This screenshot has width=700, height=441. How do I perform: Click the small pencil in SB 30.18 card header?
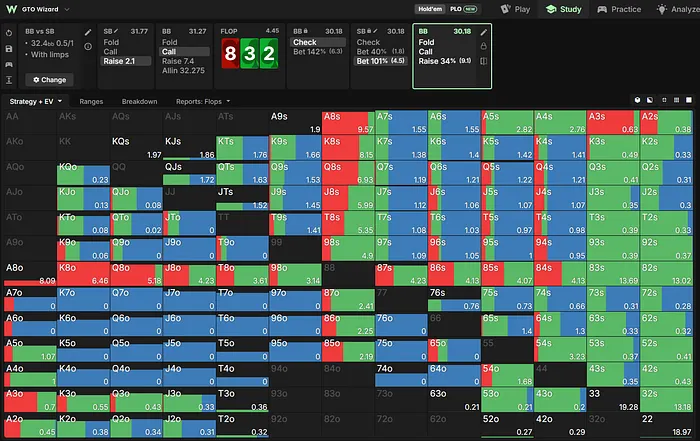(375, 31)
